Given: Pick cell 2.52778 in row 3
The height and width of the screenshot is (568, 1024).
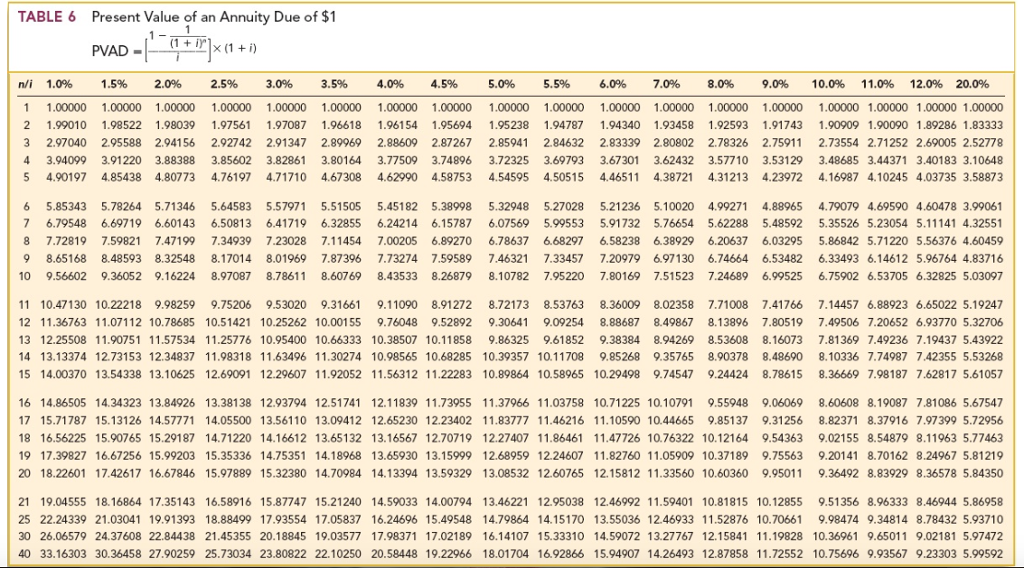Looking at the screenshot, I should 984,142.
